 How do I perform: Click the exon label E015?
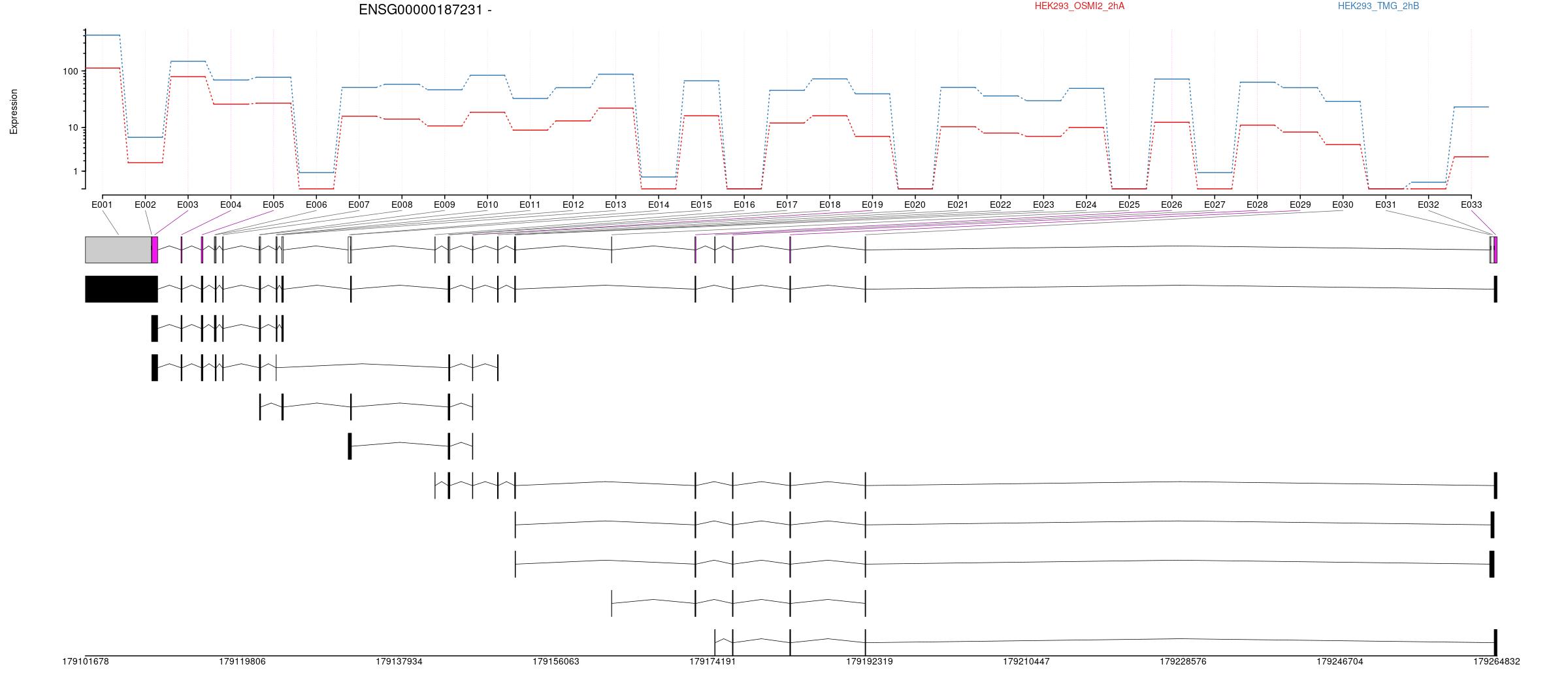(x=701, y=205)
